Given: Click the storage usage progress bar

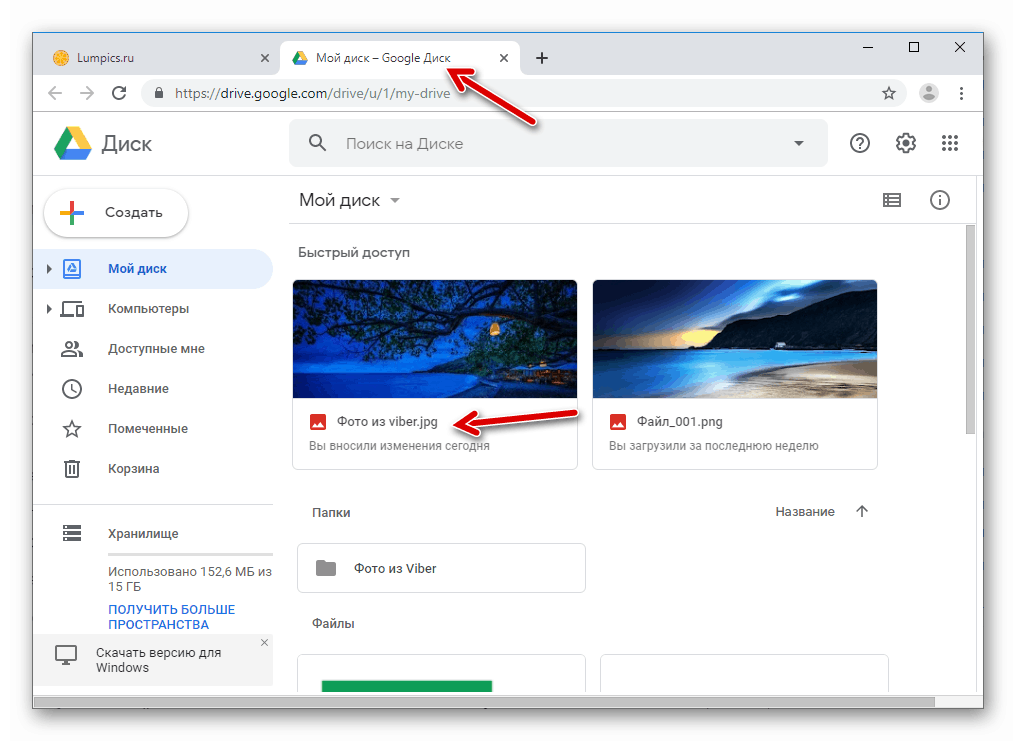Looking at the screenshot, I should click(x=190, y=554).
